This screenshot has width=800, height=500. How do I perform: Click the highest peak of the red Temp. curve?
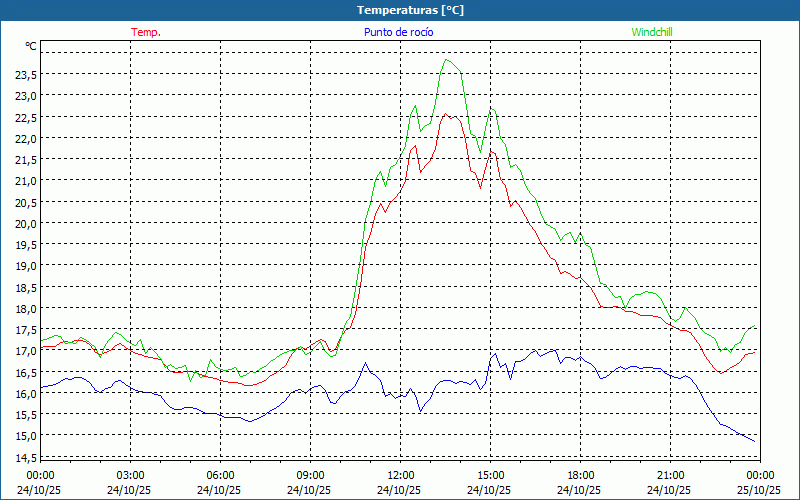447,114
